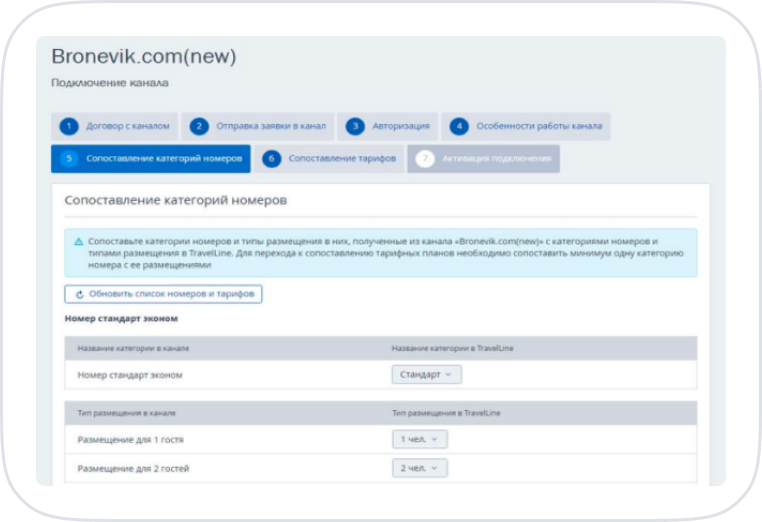Open the 2 чел. placement dropdown

420,468
